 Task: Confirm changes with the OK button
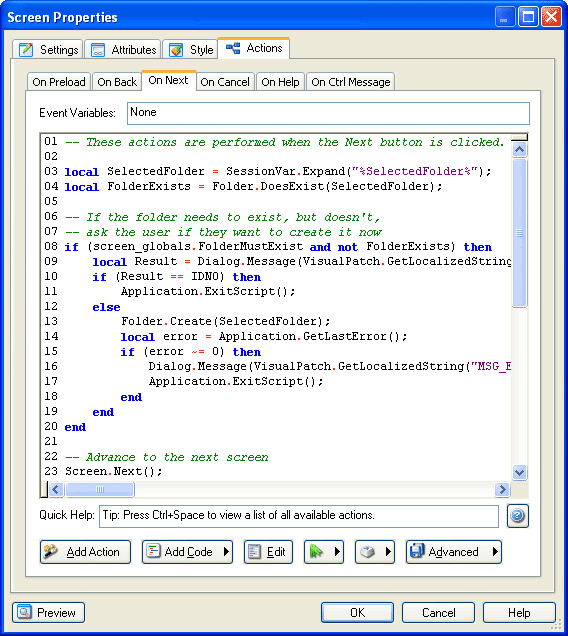pos(357,612)
